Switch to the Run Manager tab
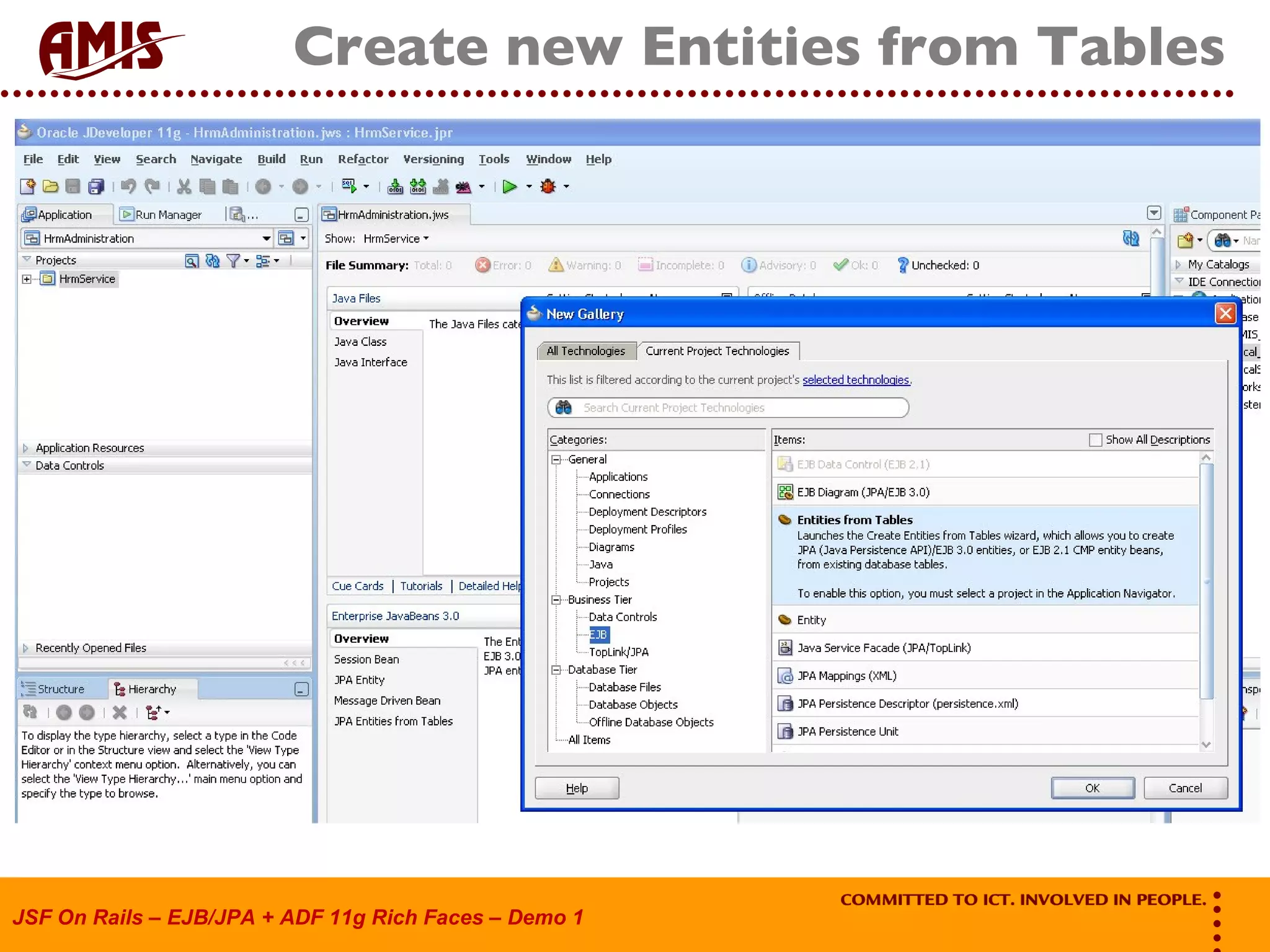The height and width of the screenshot is (952, 1270). [162, 214]
